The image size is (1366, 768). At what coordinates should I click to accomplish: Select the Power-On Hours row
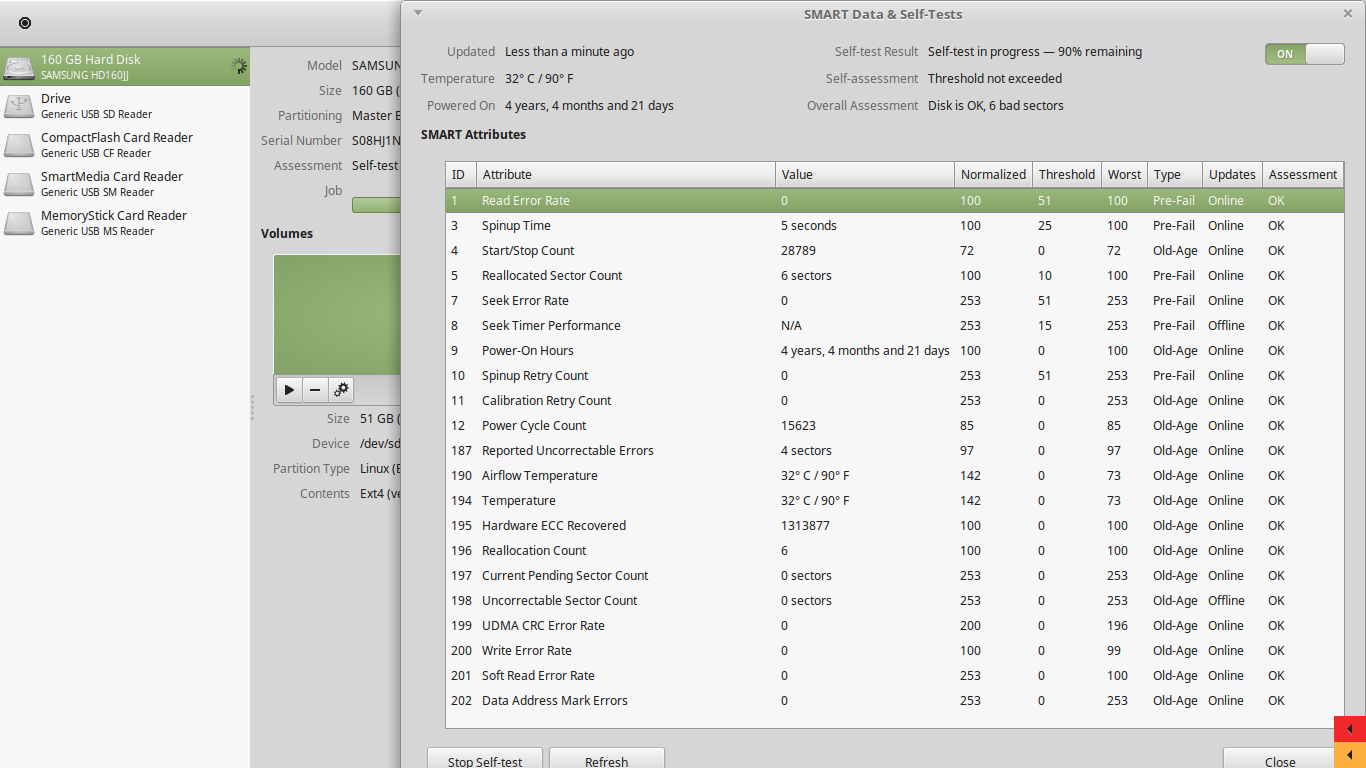click(894, 350)
